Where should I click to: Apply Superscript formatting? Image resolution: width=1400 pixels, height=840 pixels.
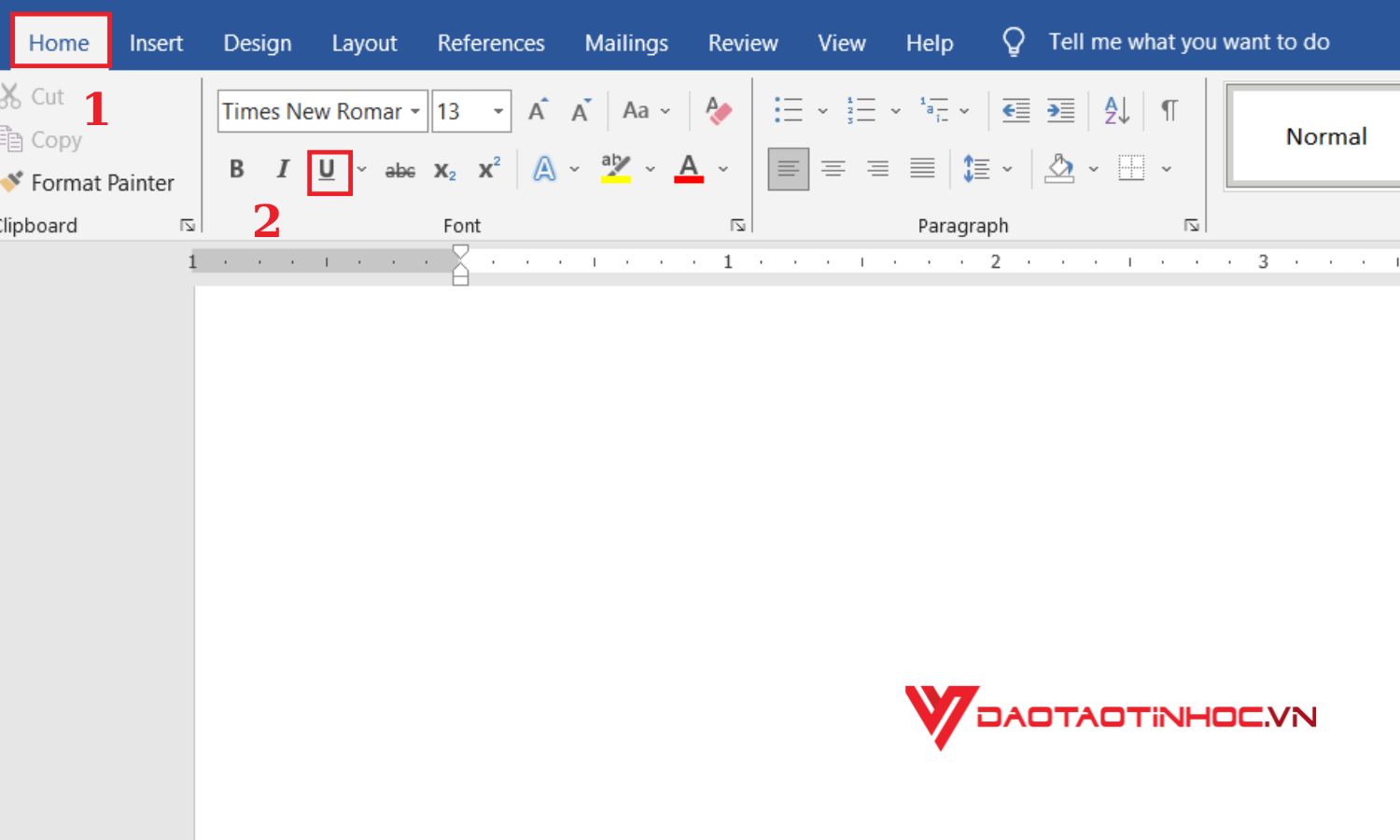(487, 169)
